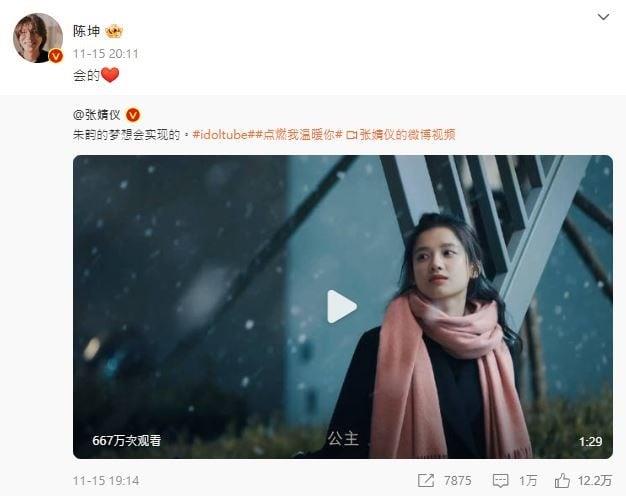Click the comment bubble icon
Screen dimensions: 626x496
[x=500, y=480]
